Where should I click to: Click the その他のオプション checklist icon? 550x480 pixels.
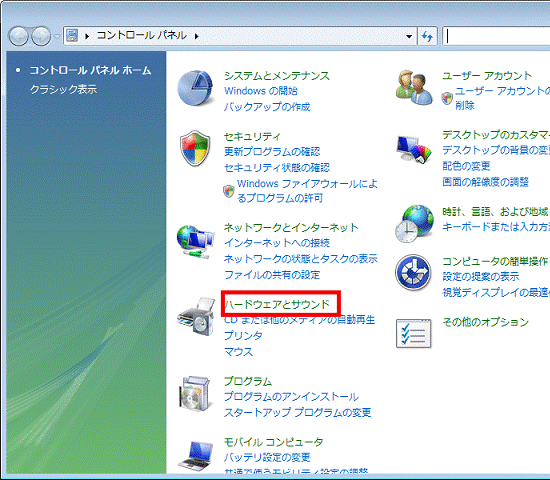[x=414, y=333]
